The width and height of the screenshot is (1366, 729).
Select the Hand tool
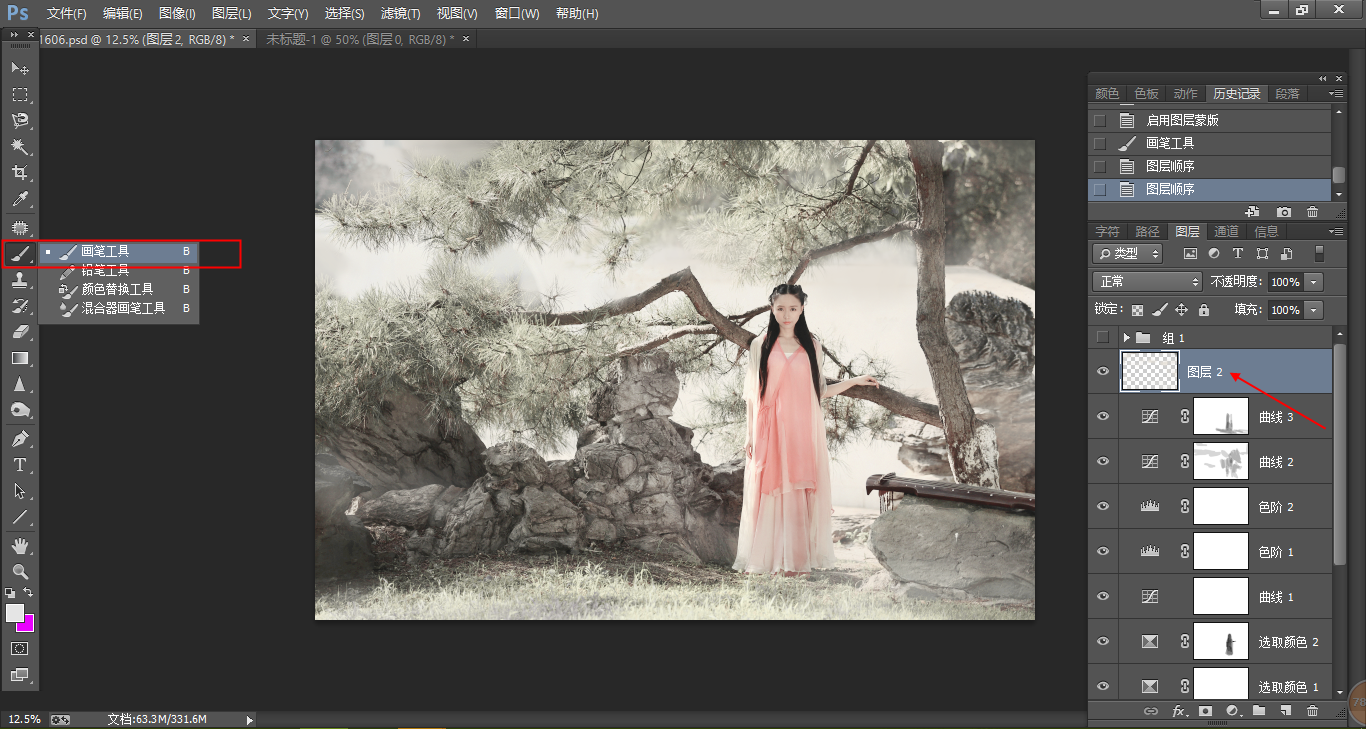click(19, 546)
